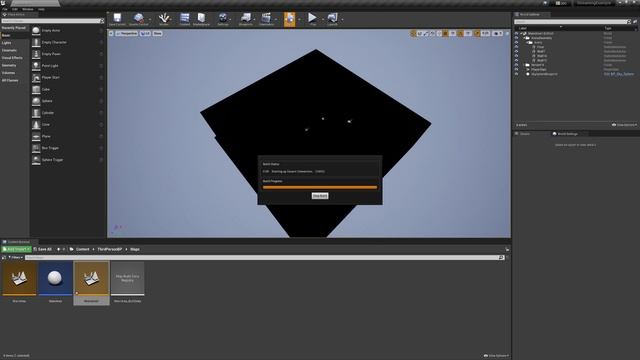Select the Empty Pawn placement icon

tap(36, 54)
